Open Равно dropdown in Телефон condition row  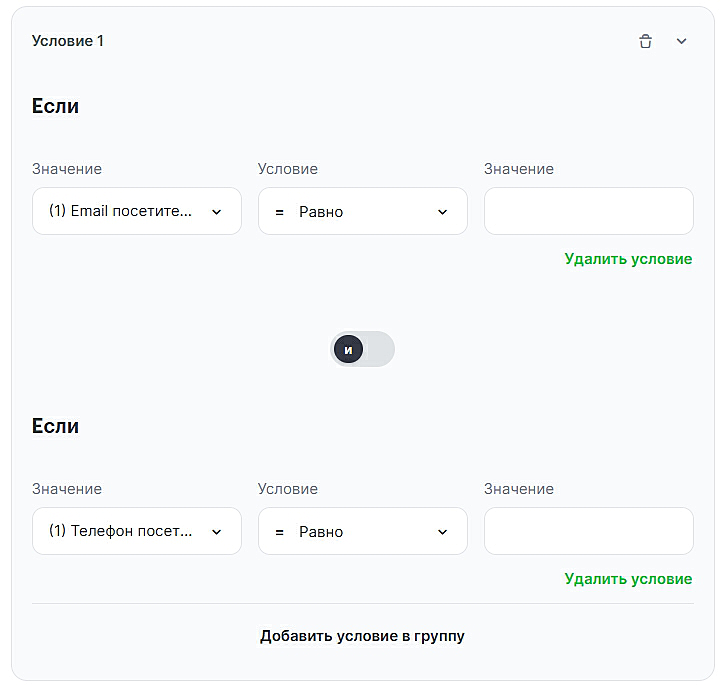(x=363, y=531)
